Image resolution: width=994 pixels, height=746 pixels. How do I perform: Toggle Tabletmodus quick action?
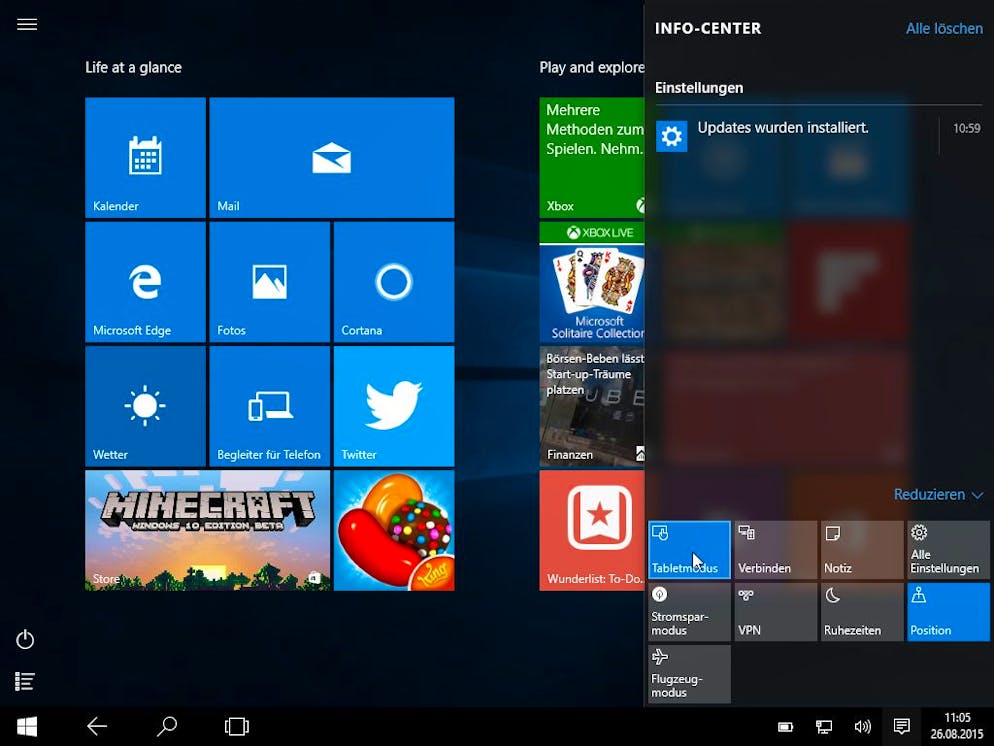689,550
